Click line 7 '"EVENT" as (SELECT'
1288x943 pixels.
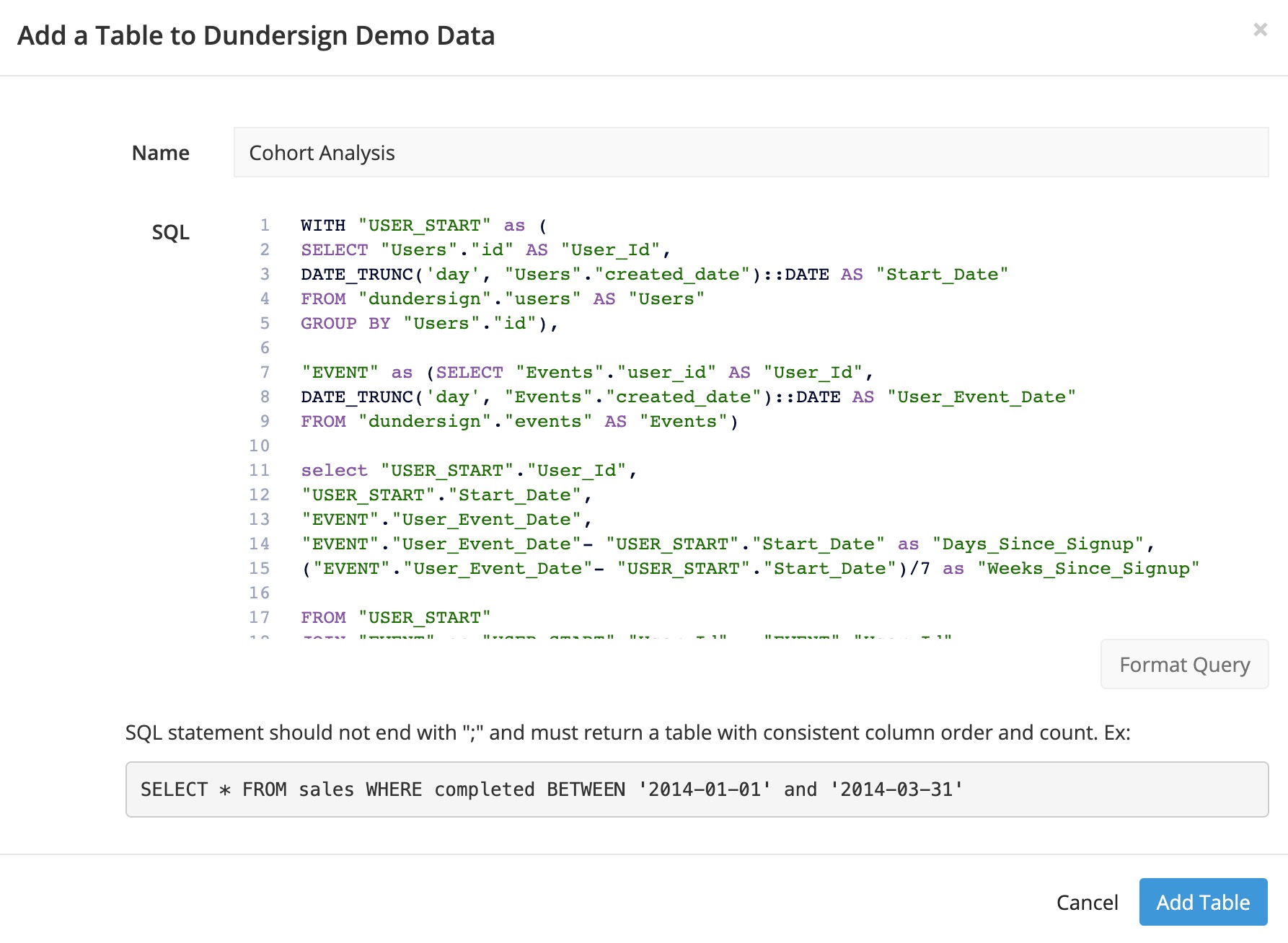click(587, 373)
